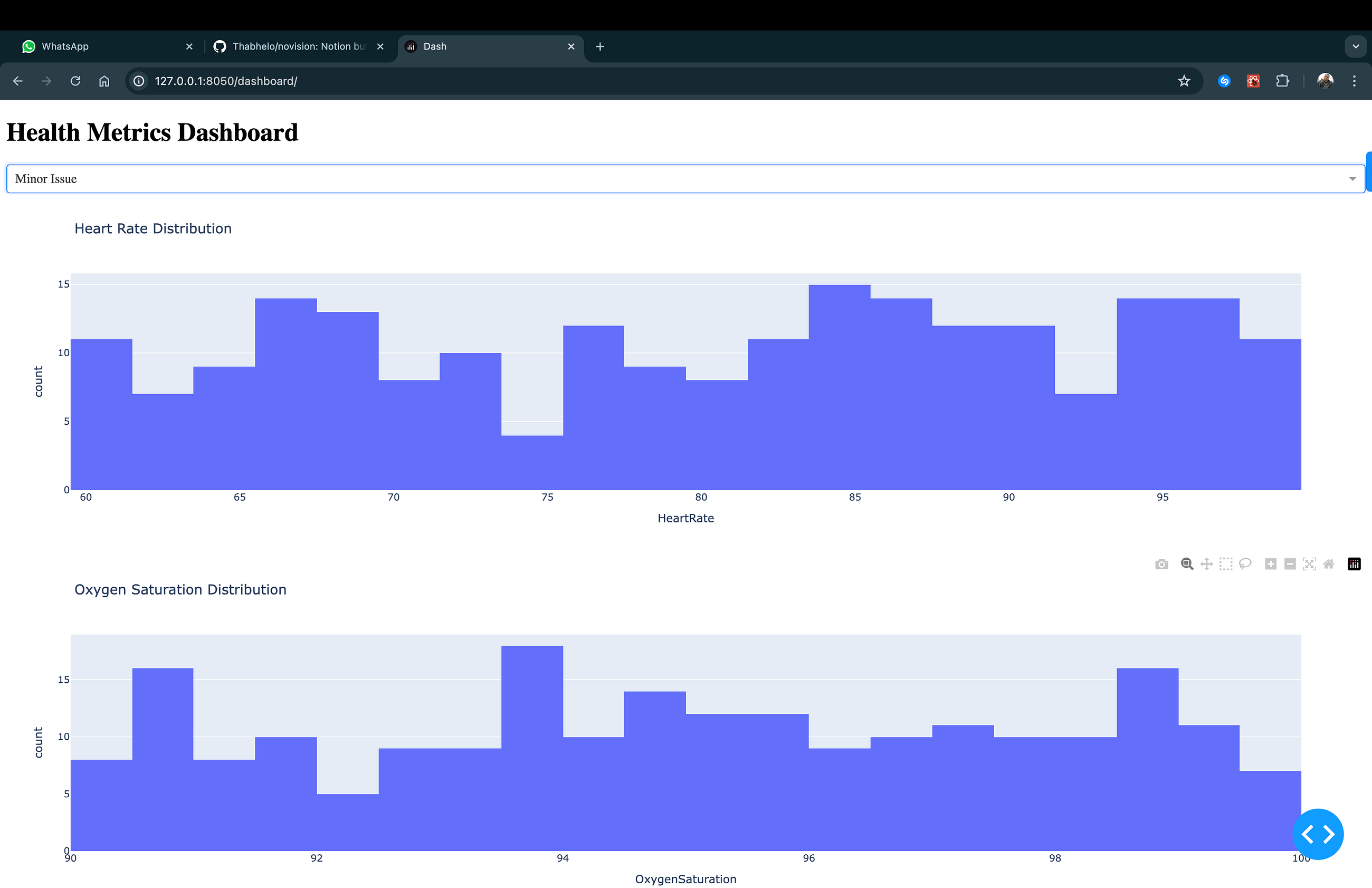Viewport: 1372px width, 888px height.
Task: Reset axes with the home modebar icon
Action: 1329,564
